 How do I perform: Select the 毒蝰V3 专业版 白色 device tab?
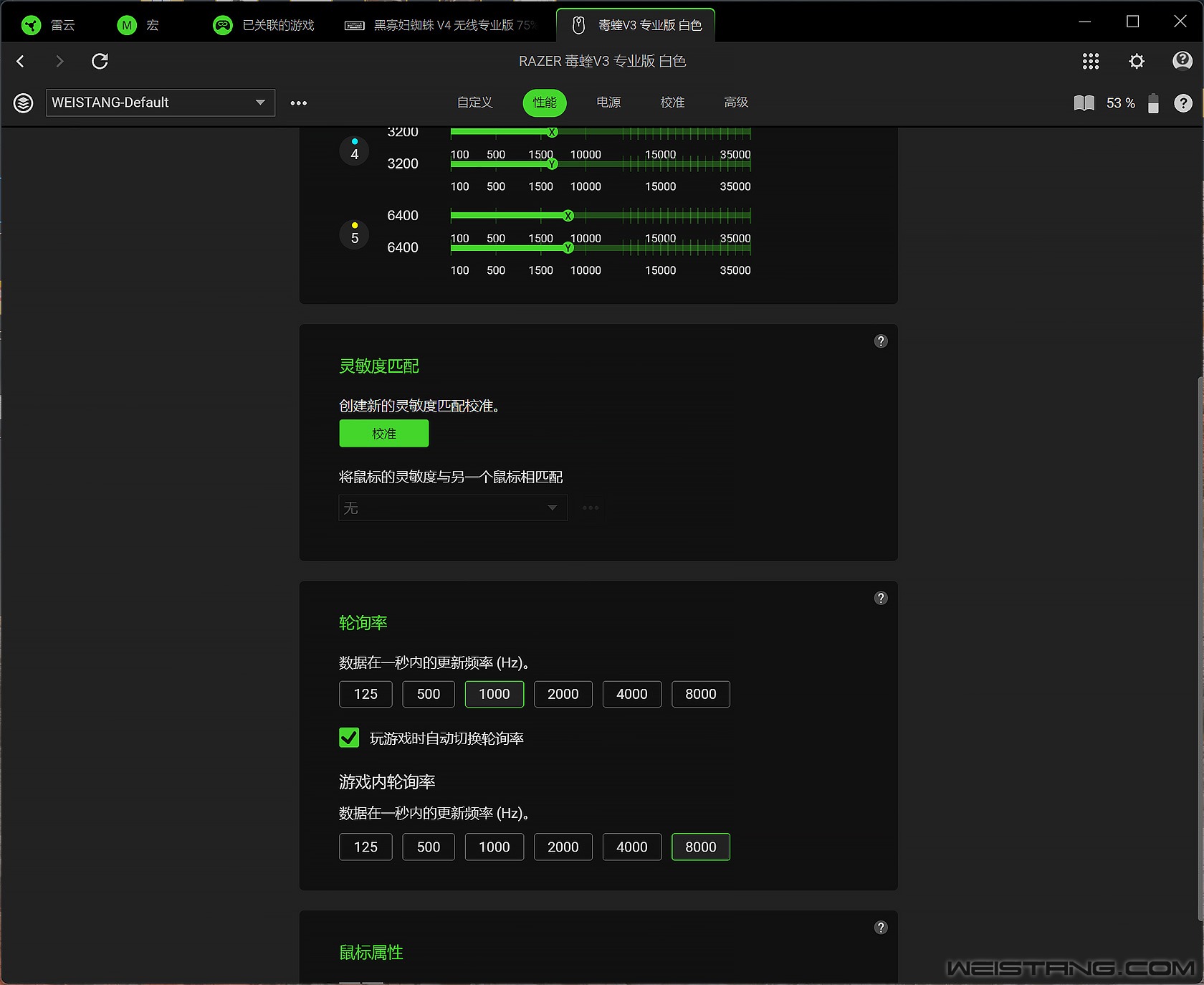point(636,25)
